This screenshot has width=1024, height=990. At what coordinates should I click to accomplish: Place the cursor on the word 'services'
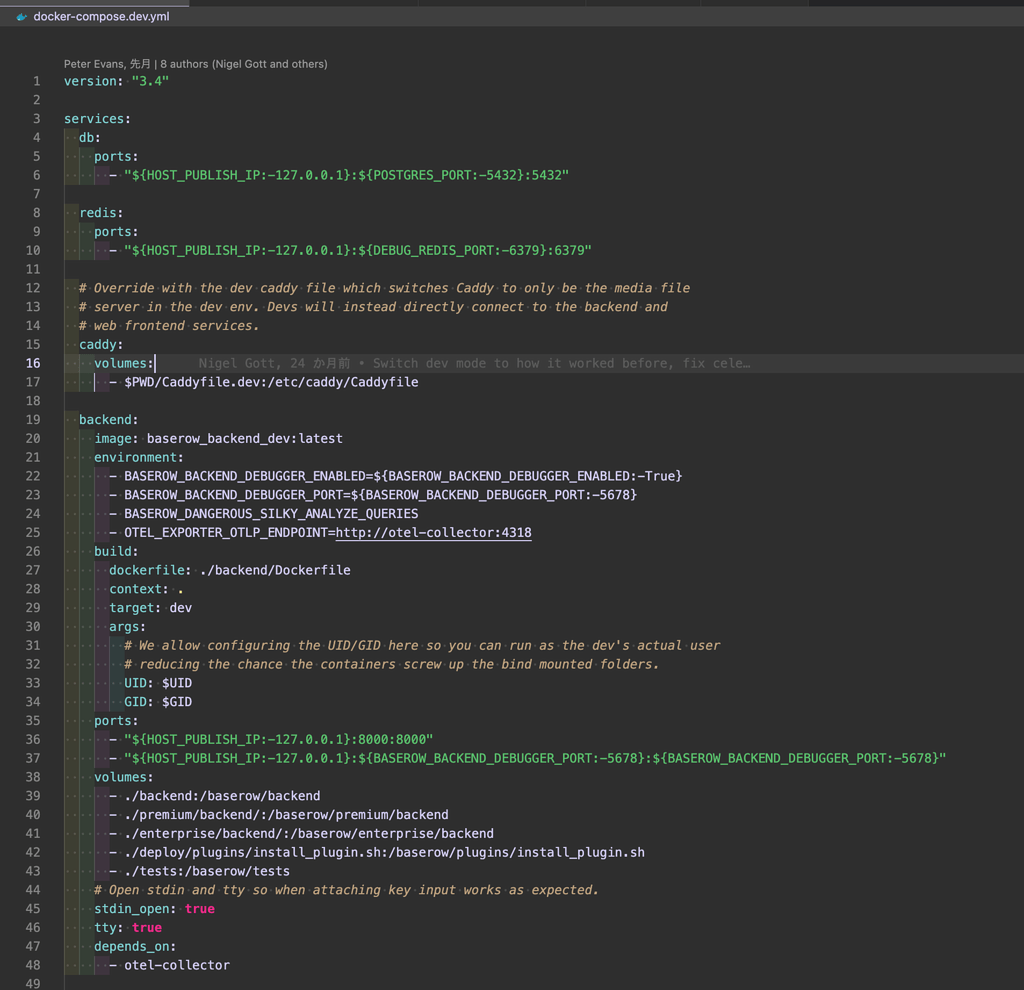97,118
